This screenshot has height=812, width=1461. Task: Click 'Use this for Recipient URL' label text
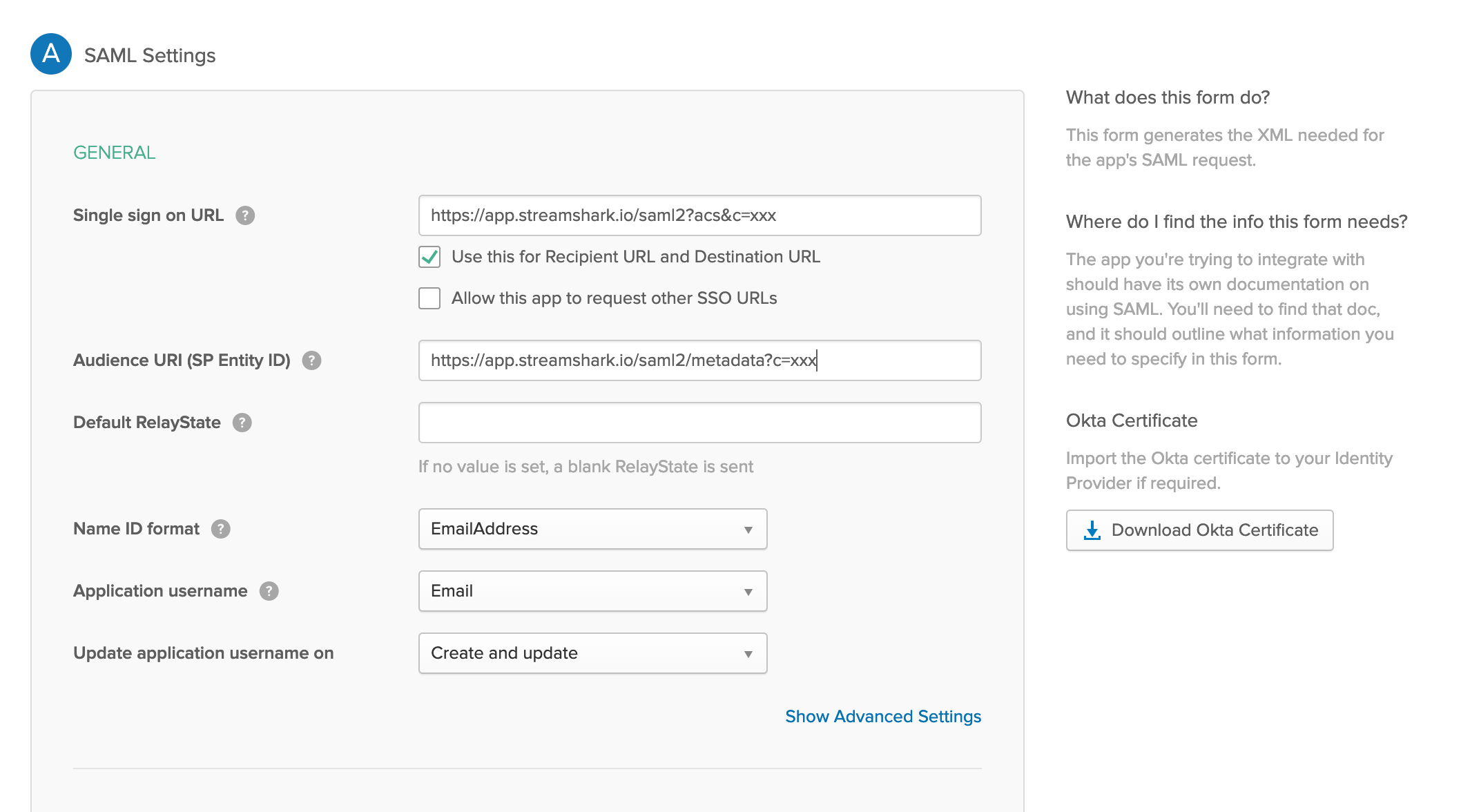[636, 257]
